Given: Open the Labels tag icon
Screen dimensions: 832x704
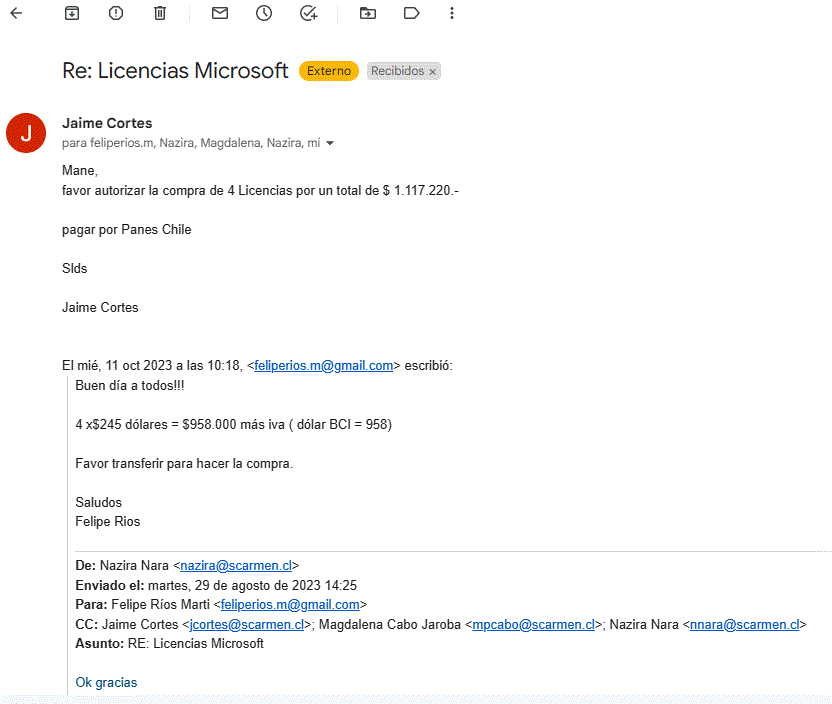Looking at the screenshot, I should pos(411,13).
